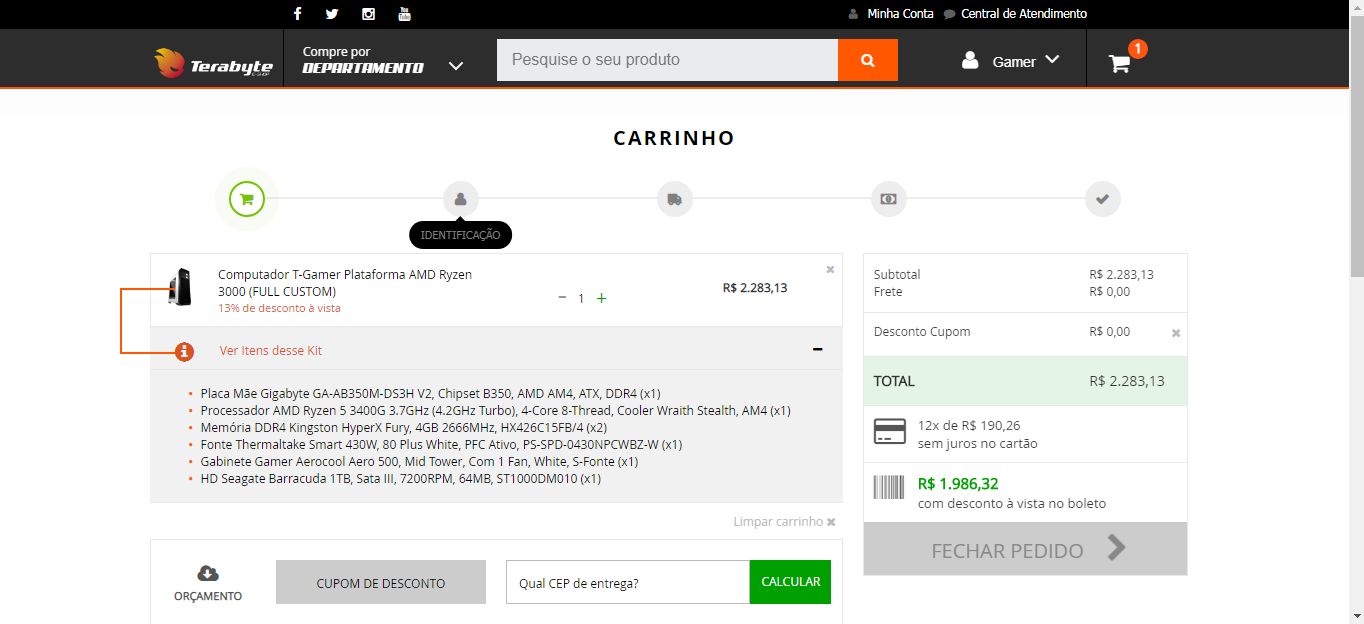Screen dimensions: 1364x624
Task: Open the Gamer user account dropdown
Action: (x=1011, y=61)
